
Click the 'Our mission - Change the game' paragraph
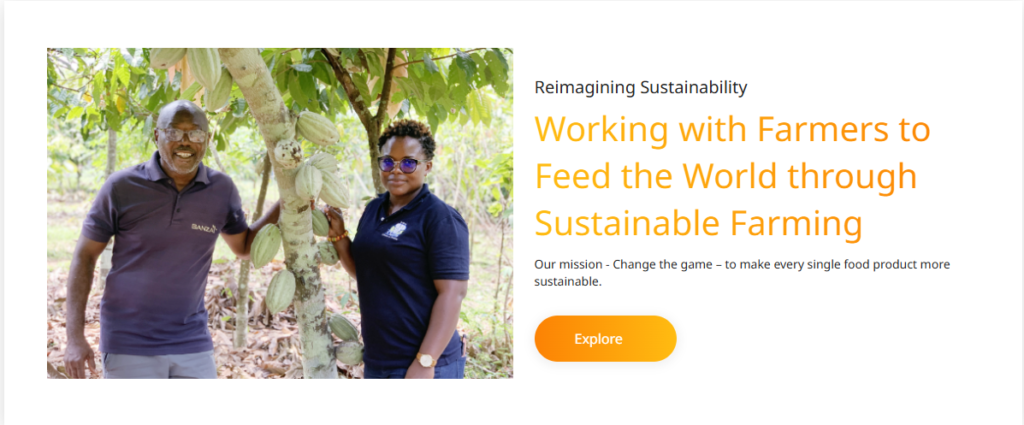click(742, 274)
